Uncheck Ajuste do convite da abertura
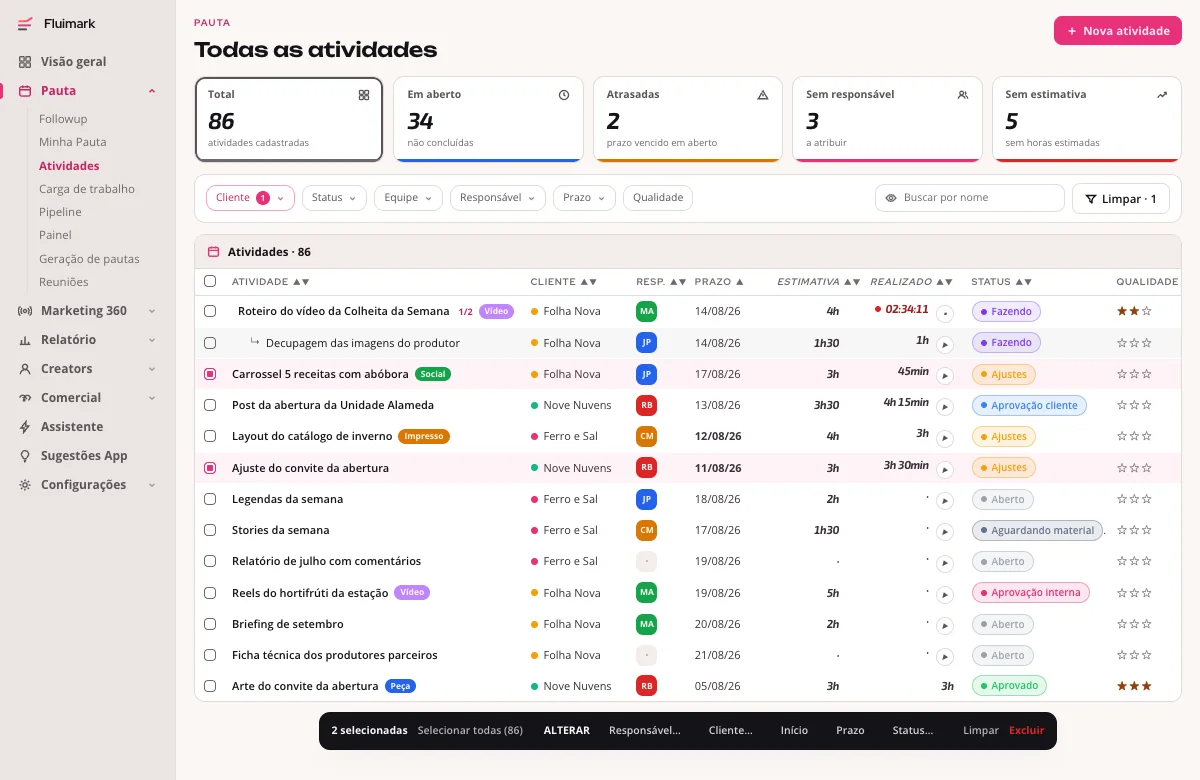Image resolution: width=1200 pixels, height=780 pixels. click(x=210, y=468)
